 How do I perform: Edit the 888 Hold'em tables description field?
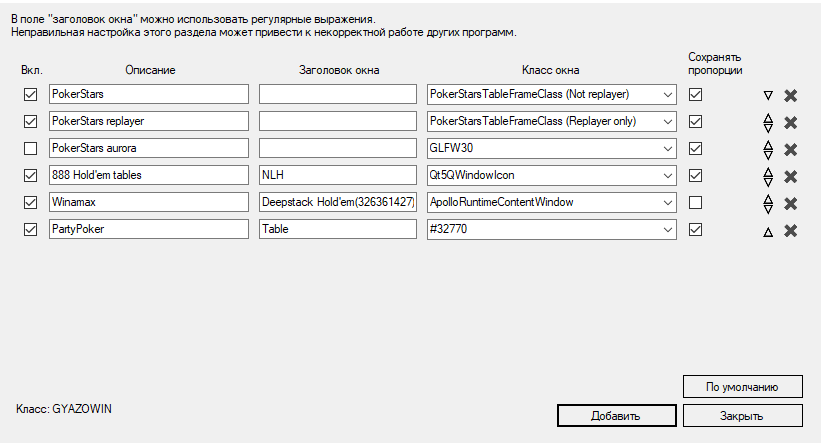coord(149,175)
